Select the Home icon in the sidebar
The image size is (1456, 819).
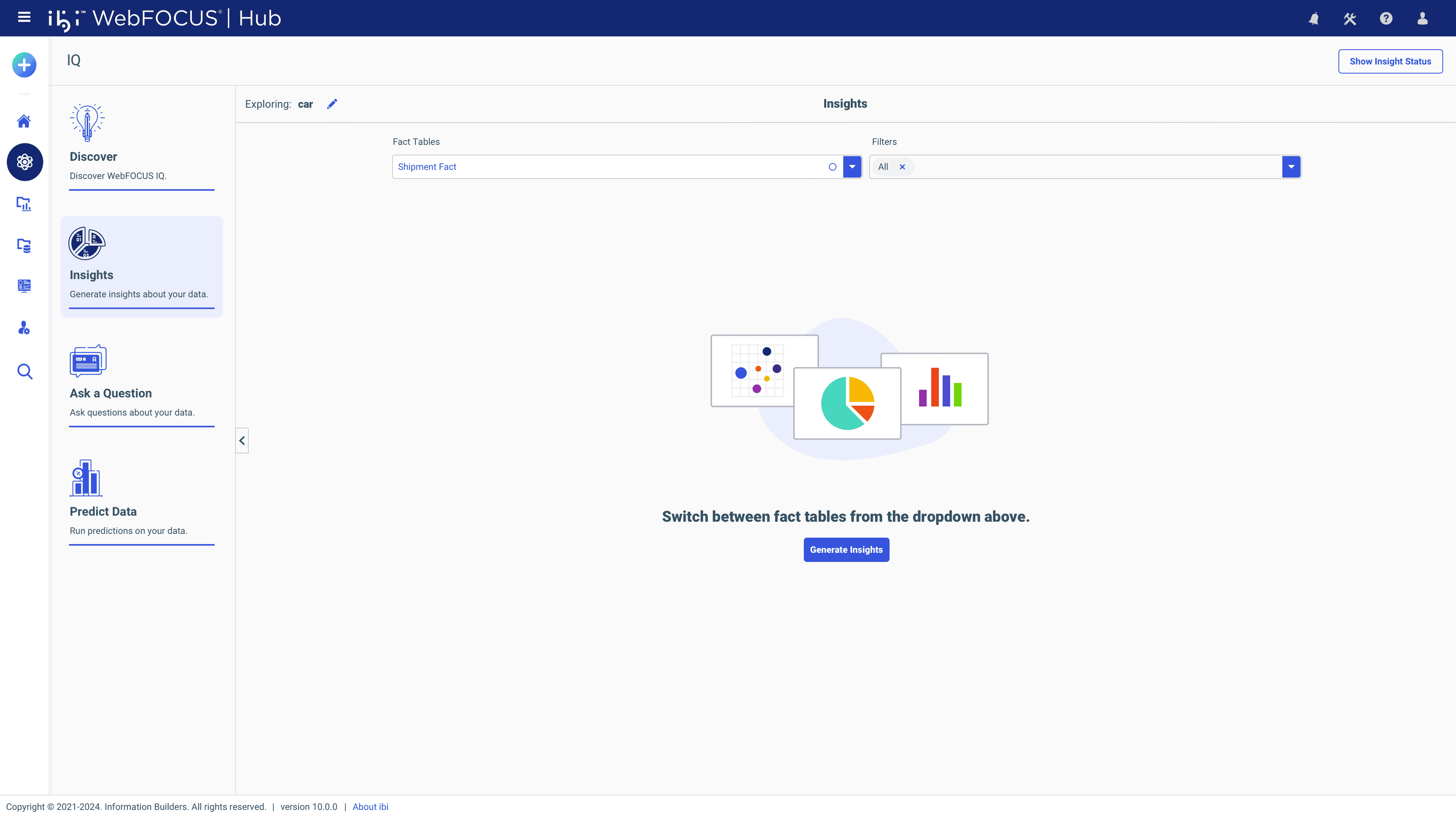coord(24,121)
